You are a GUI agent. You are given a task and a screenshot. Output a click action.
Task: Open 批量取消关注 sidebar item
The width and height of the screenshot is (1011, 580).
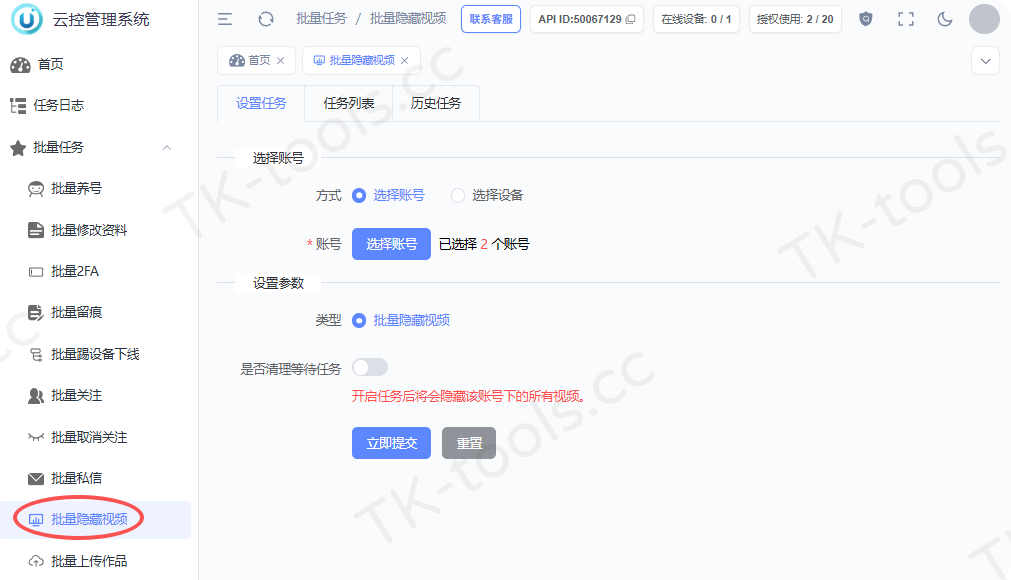95,437
